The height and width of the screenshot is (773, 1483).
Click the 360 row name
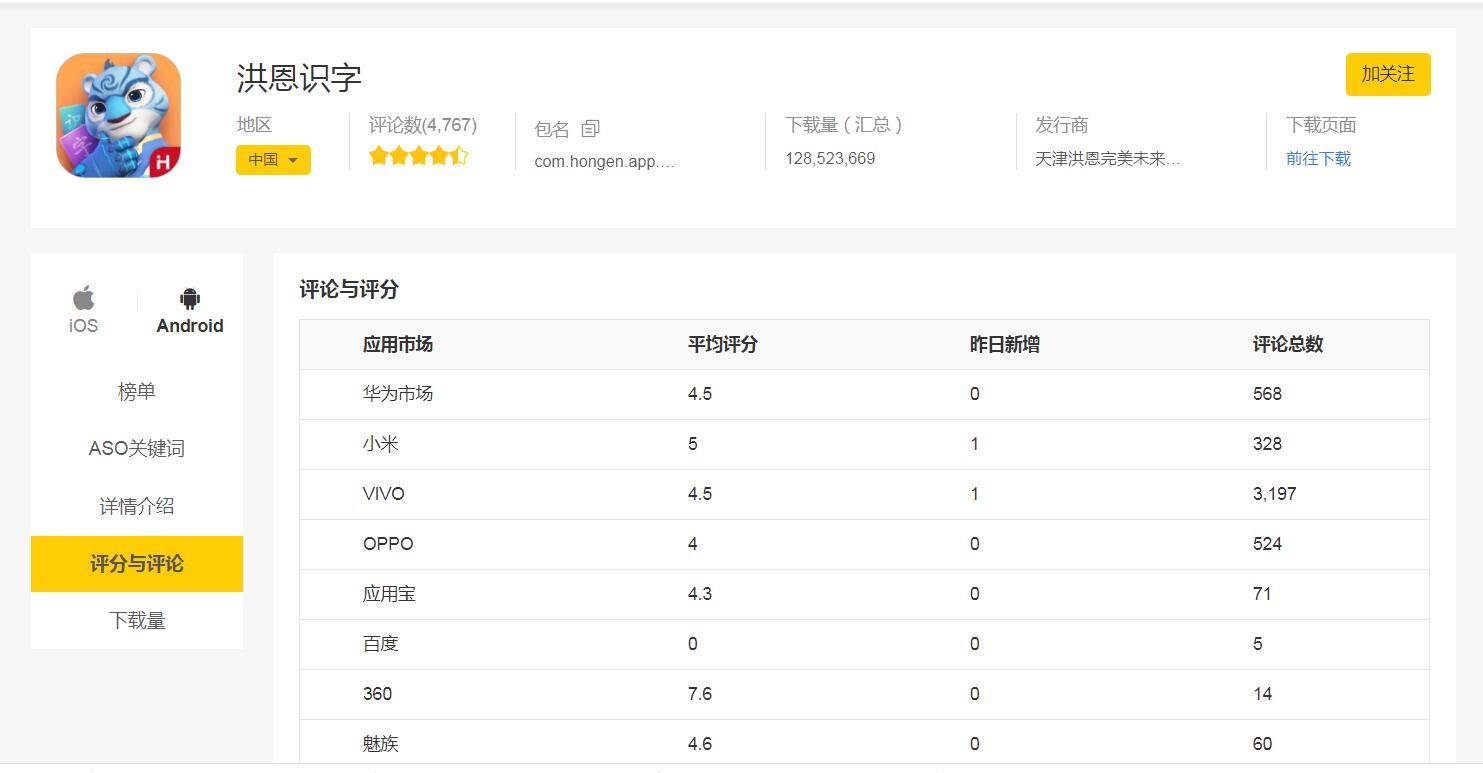(378, 694)
